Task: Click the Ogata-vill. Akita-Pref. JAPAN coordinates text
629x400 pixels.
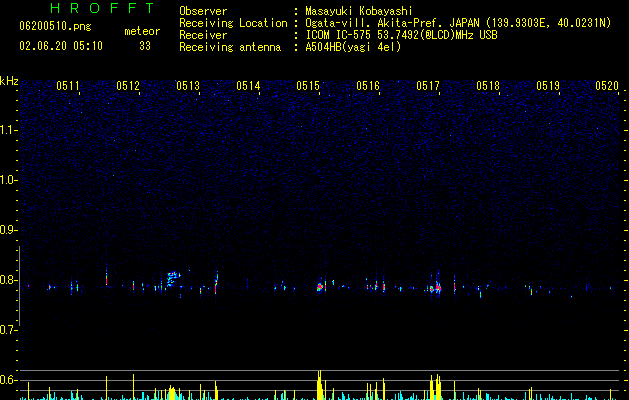Action: point(458,23)
